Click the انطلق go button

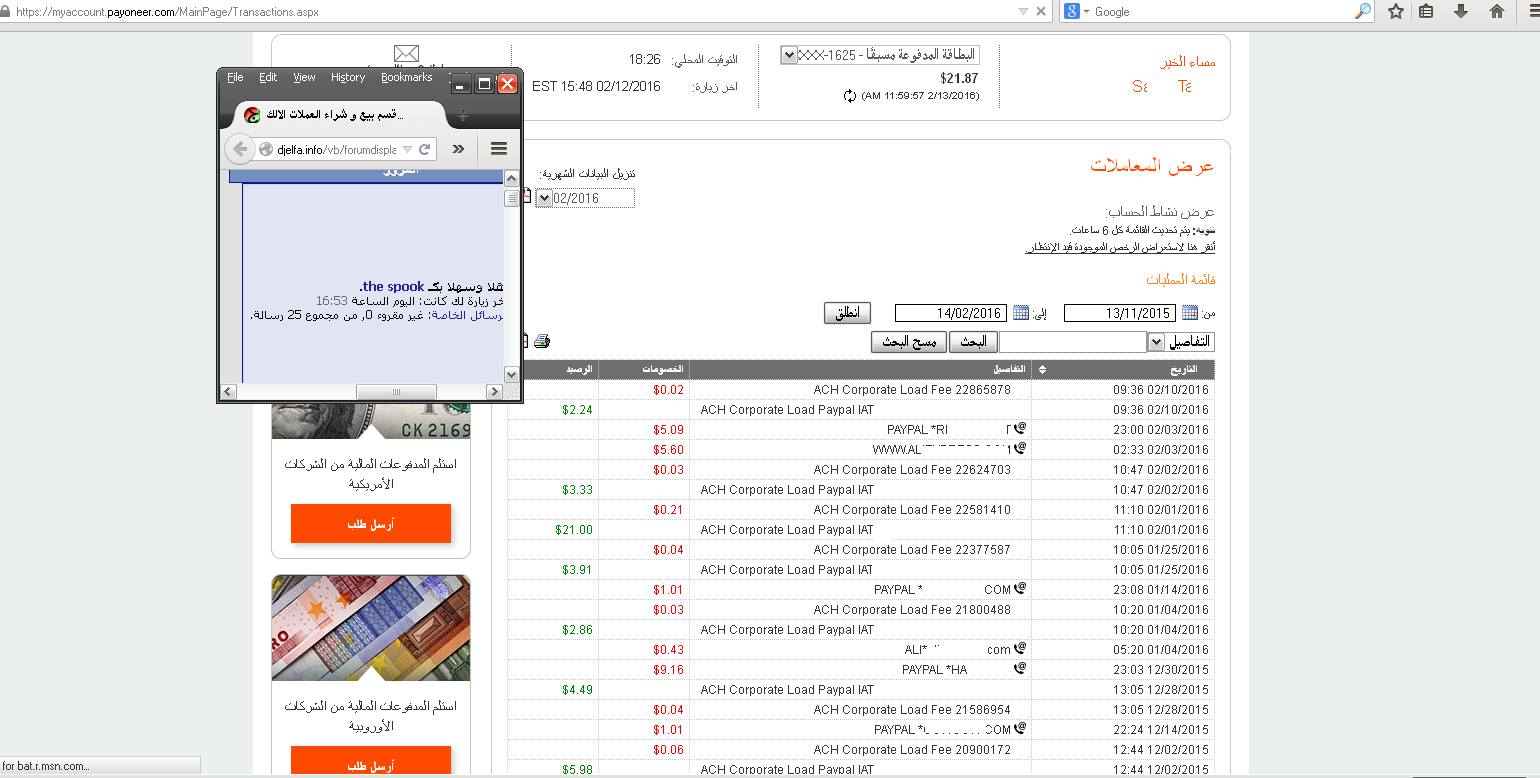coord(848,313)
